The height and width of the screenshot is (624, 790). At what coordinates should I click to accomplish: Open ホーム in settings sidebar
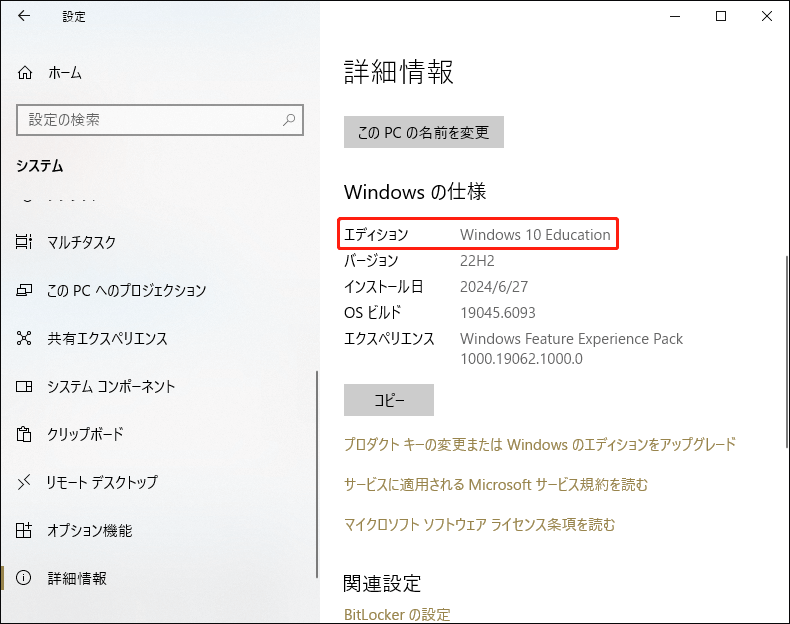(64, 73)
